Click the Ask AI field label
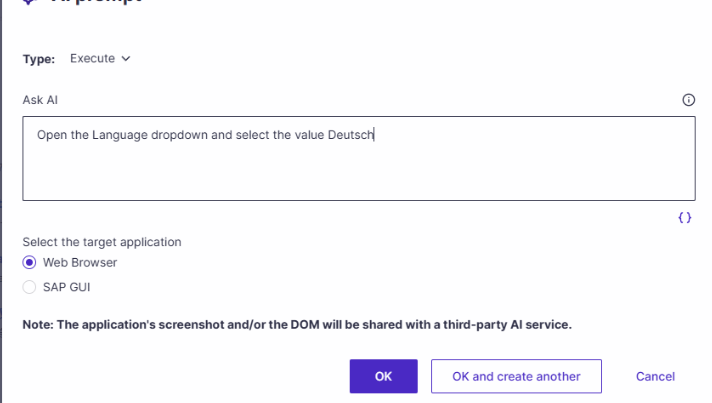712x403 pixels. point(40,100)
